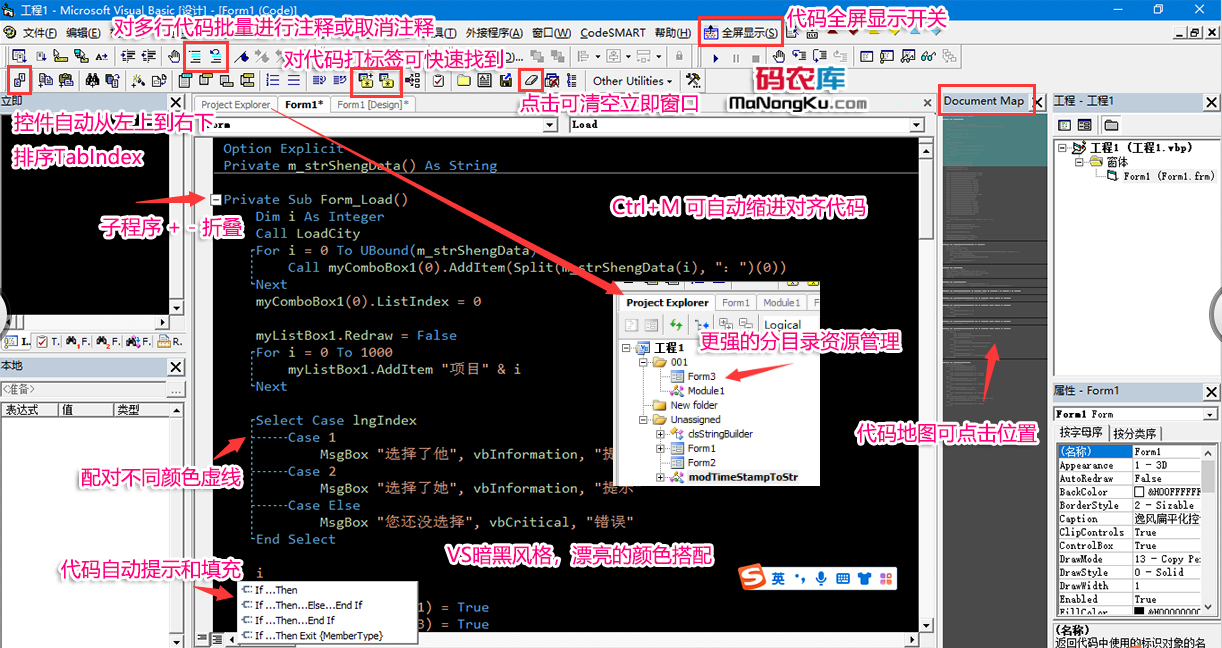The width and height of the screenshot is (1222, 648).
Task: Click the Break pause icon
Action: (736, 58)
